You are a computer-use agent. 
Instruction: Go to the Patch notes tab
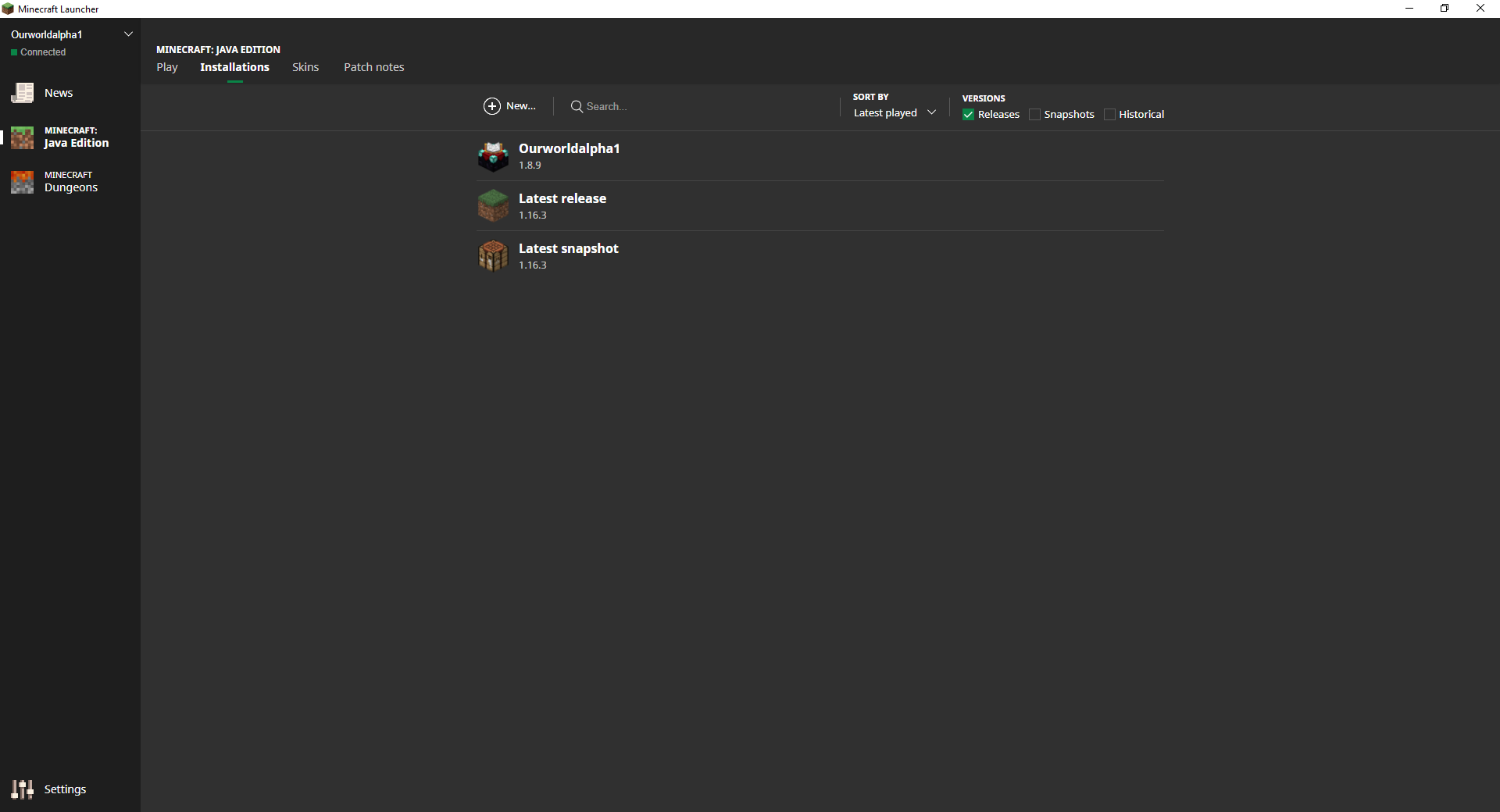pos(374,67)
